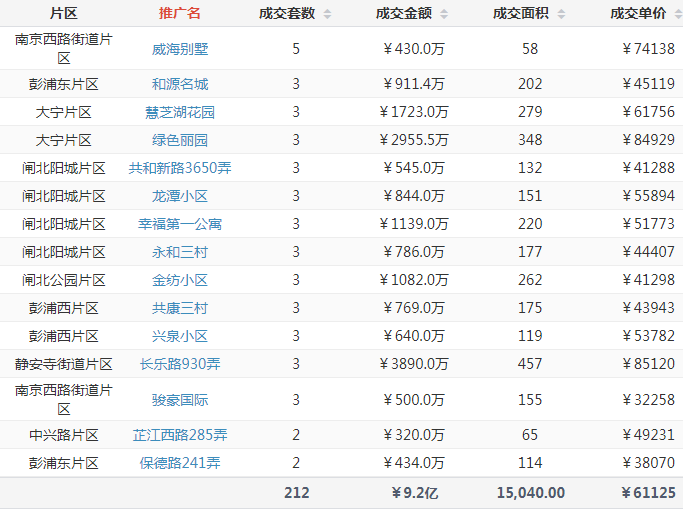Select the 中兴路片区 cell

coord(64,435)
